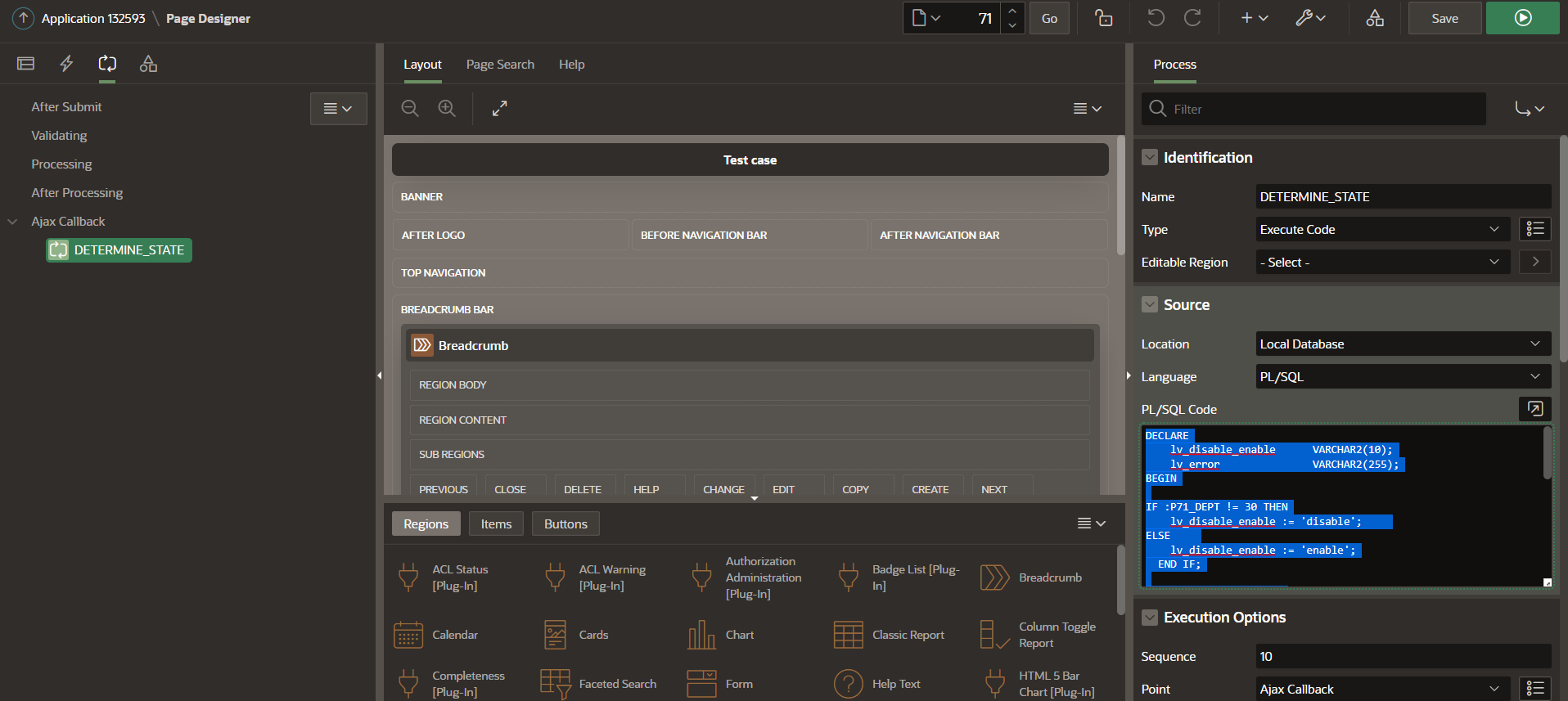The width and height of the screenshot is (1568, 701).
Task: Open the PL/SQL code editor popup
Action: pyautogui.click(x=1535, y=408)
